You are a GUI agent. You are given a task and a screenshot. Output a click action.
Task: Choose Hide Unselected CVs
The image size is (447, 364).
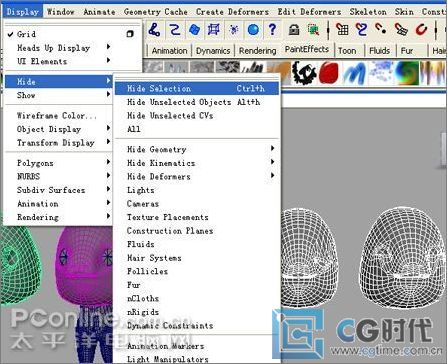click(197, 116)
